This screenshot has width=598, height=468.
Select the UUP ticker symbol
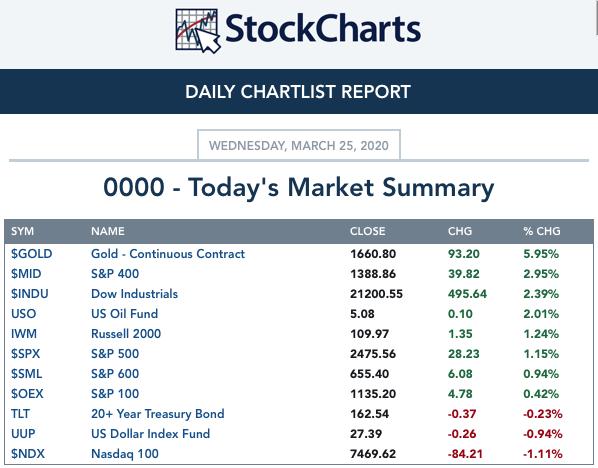click(23, 434)
